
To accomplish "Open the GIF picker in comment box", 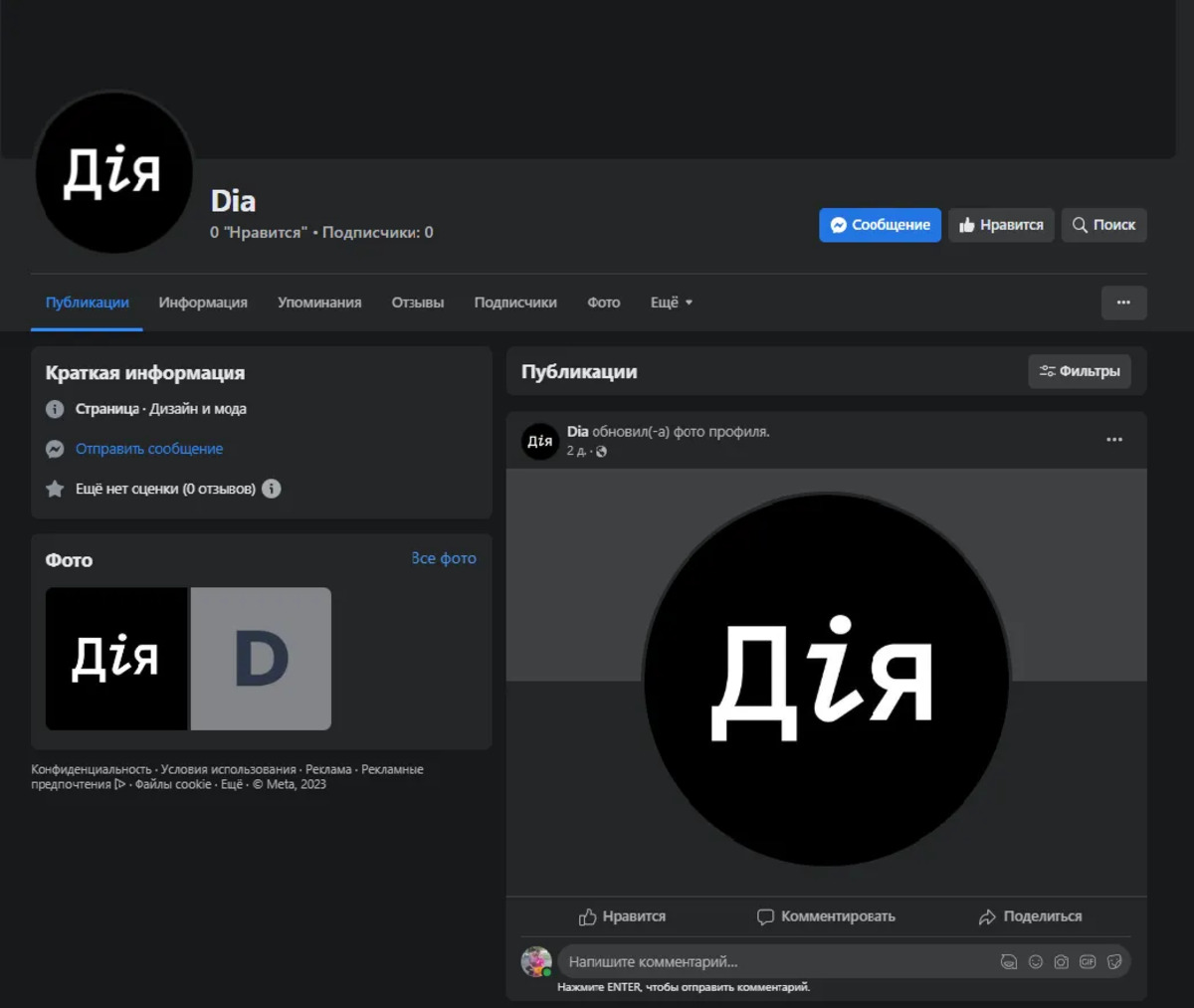I will [1088, 962].
